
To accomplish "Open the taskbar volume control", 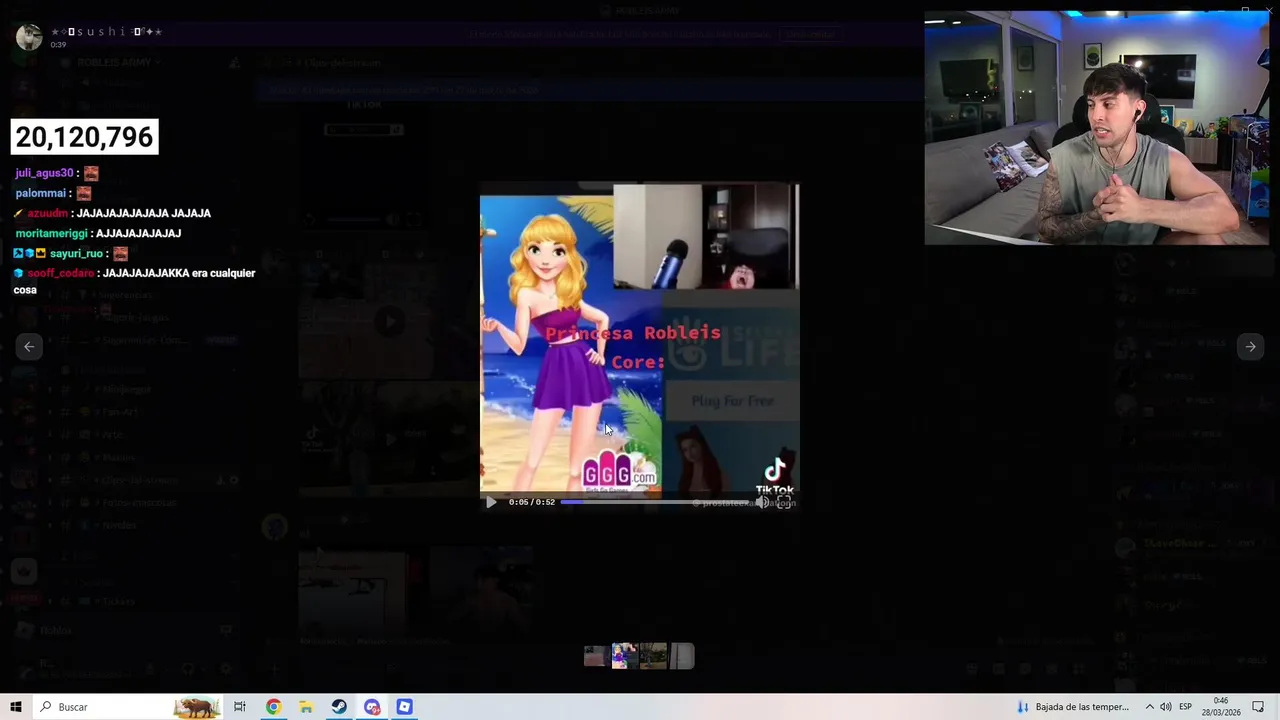I will [x=1166, y=707].
